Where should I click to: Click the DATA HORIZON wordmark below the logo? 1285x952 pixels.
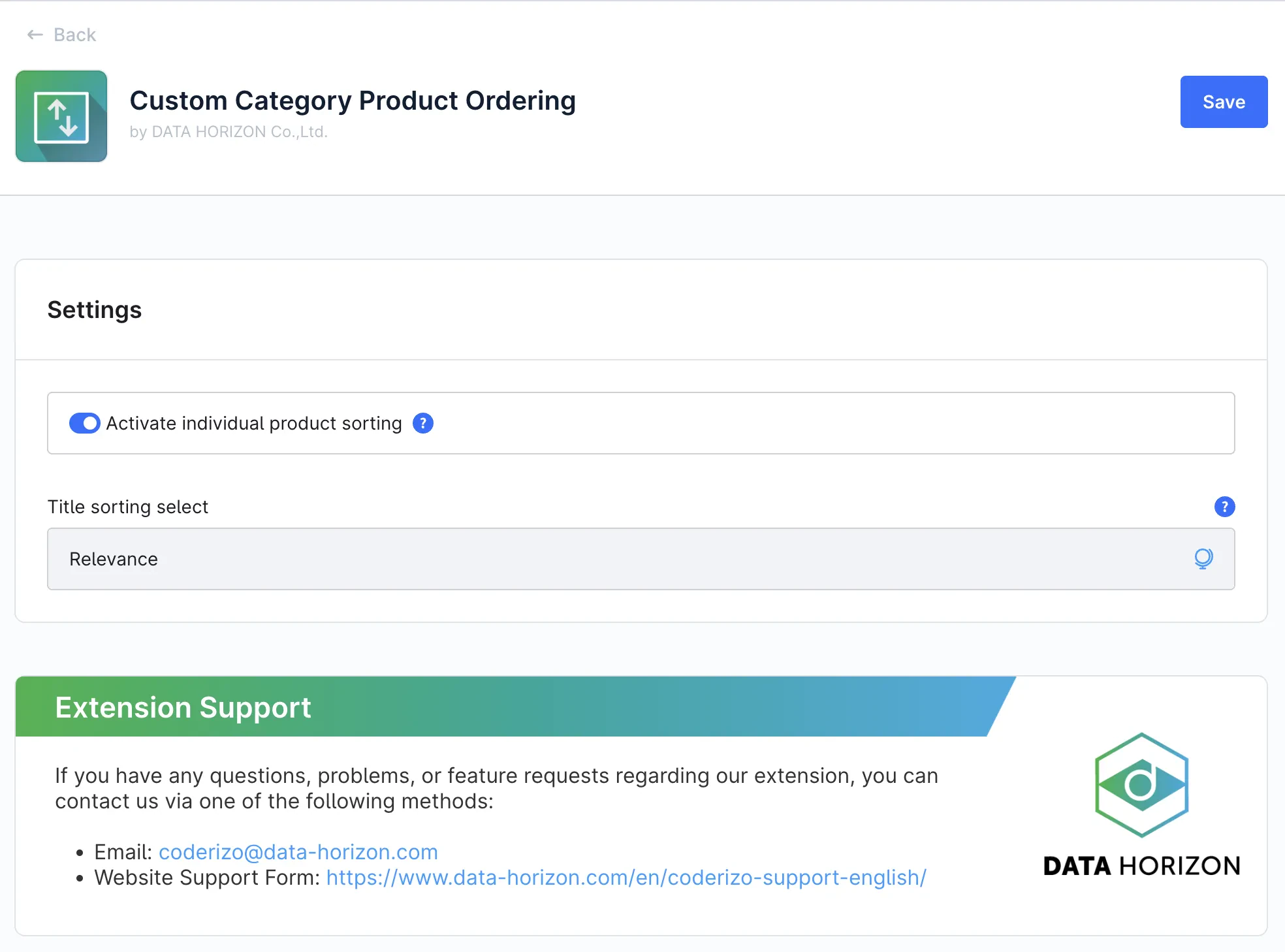(x=1141, y=866)
